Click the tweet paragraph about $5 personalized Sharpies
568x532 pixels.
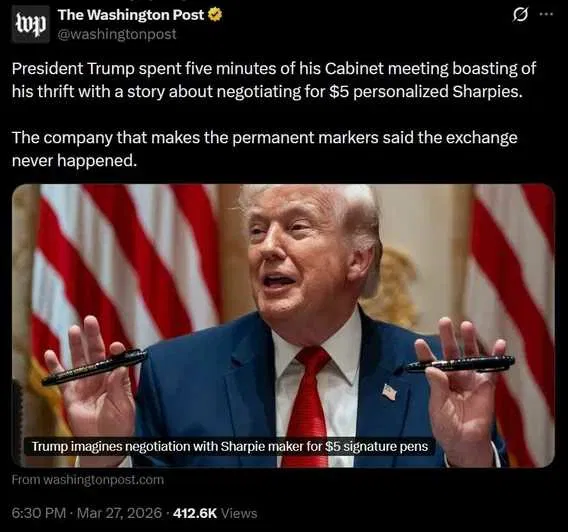(274, 80)
